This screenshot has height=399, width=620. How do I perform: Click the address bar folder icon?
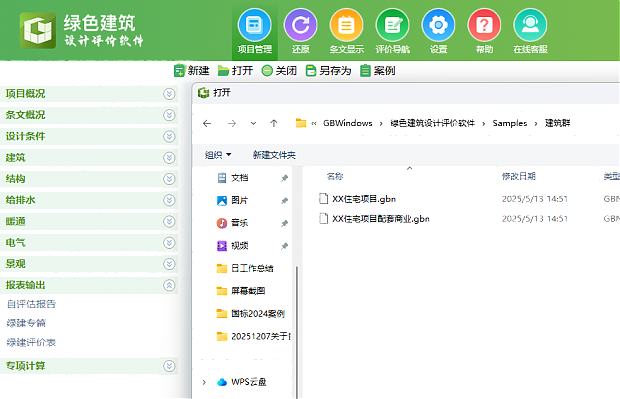pos(301,123)
